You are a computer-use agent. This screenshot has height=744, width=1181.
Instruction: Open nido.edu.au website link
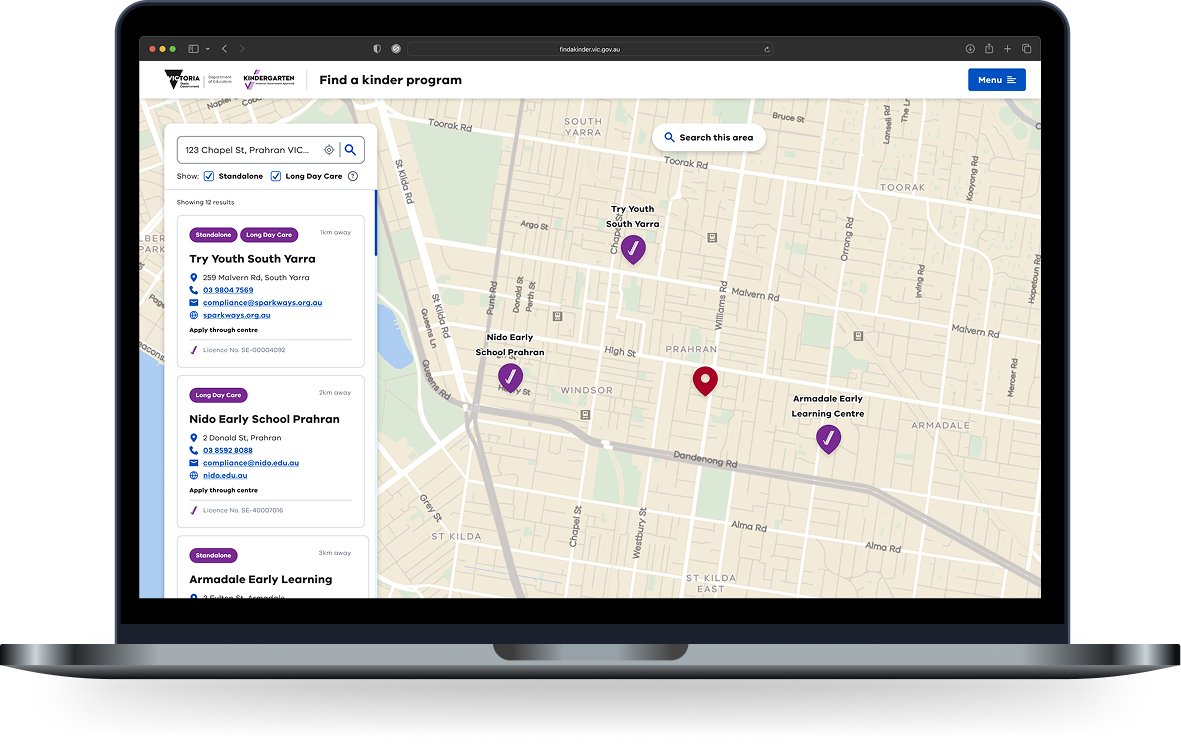point(224,476)
